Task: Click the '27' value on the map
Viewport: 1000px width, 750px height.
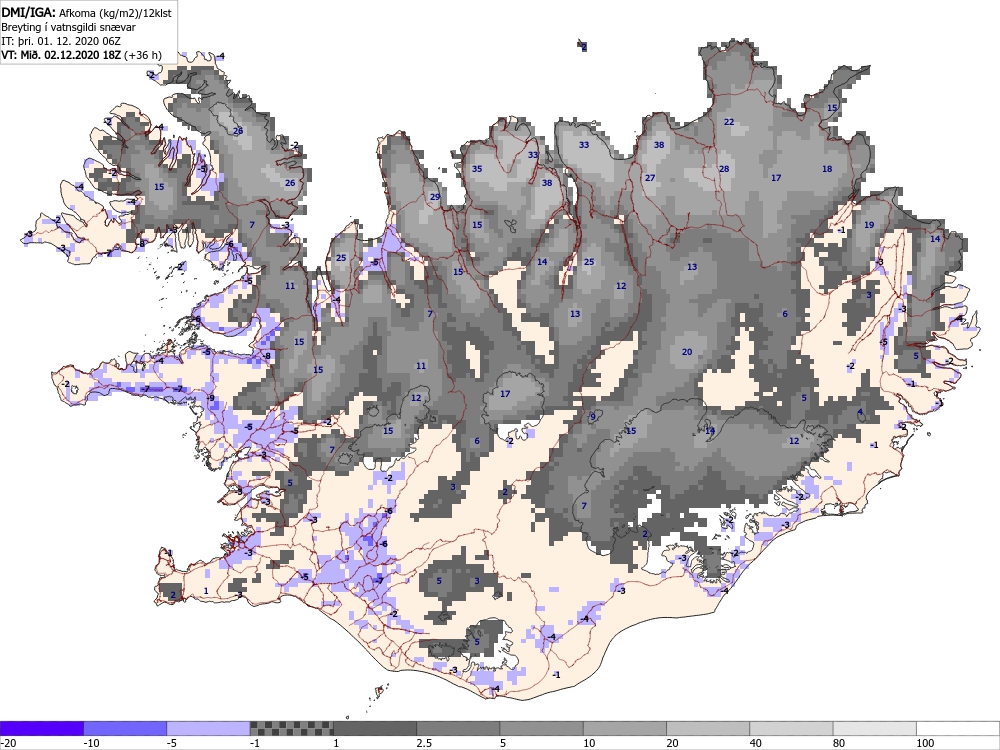Action: (650, 178)
